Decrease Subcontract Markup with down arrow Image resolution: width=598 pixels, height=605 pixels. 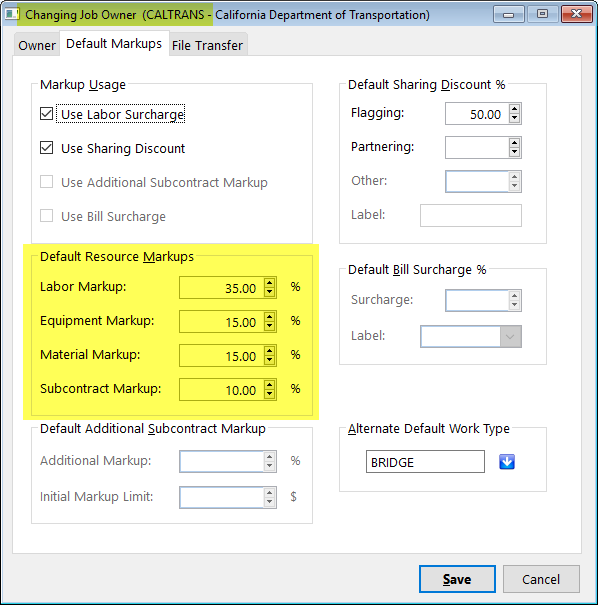tap(270, 394)
